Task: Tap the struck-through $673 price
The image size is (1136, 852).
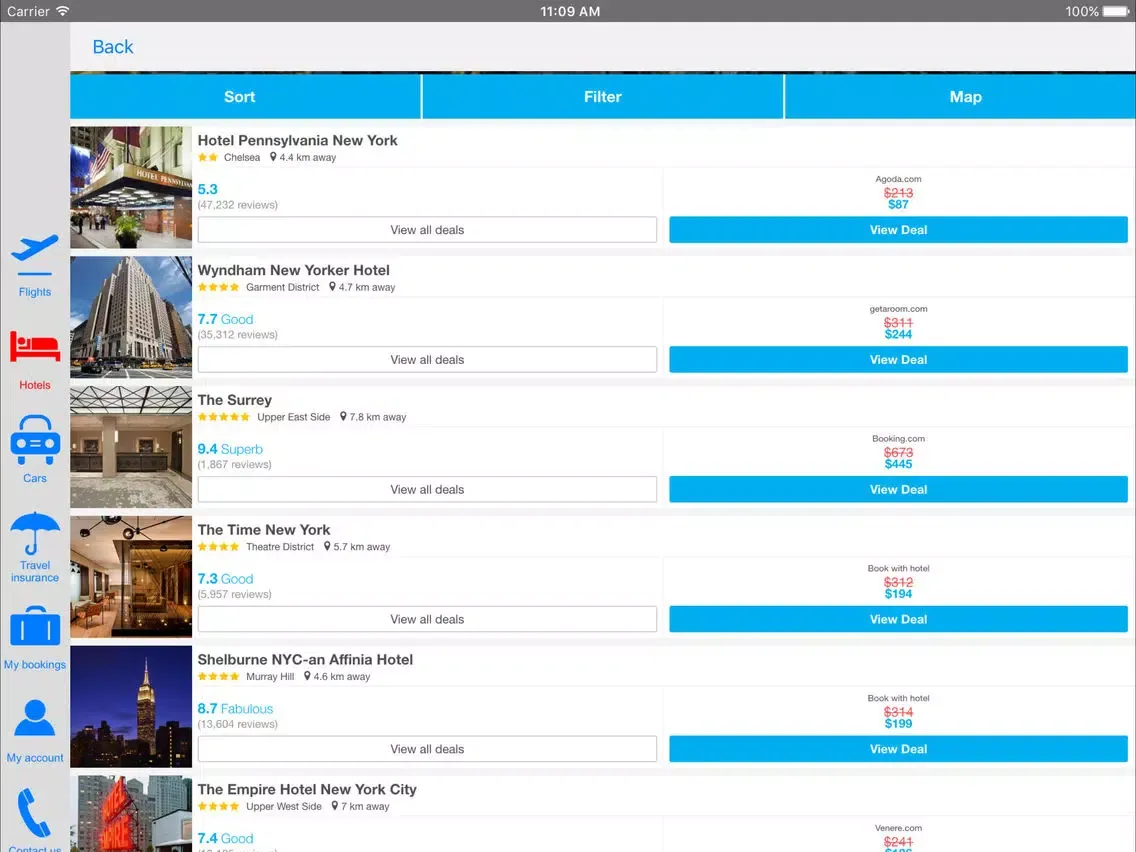Action: point(898,453)
